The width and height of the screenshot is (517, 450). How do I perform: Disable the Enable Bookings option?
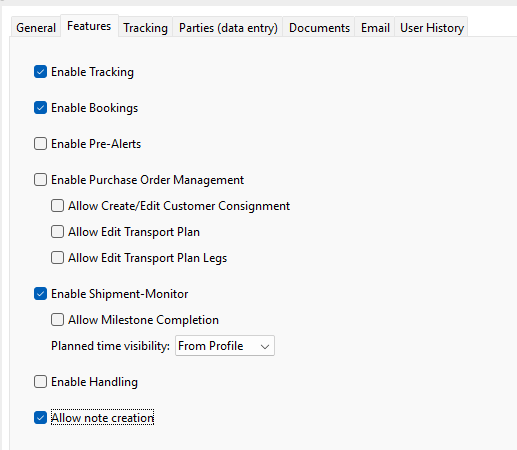[40, 108]
